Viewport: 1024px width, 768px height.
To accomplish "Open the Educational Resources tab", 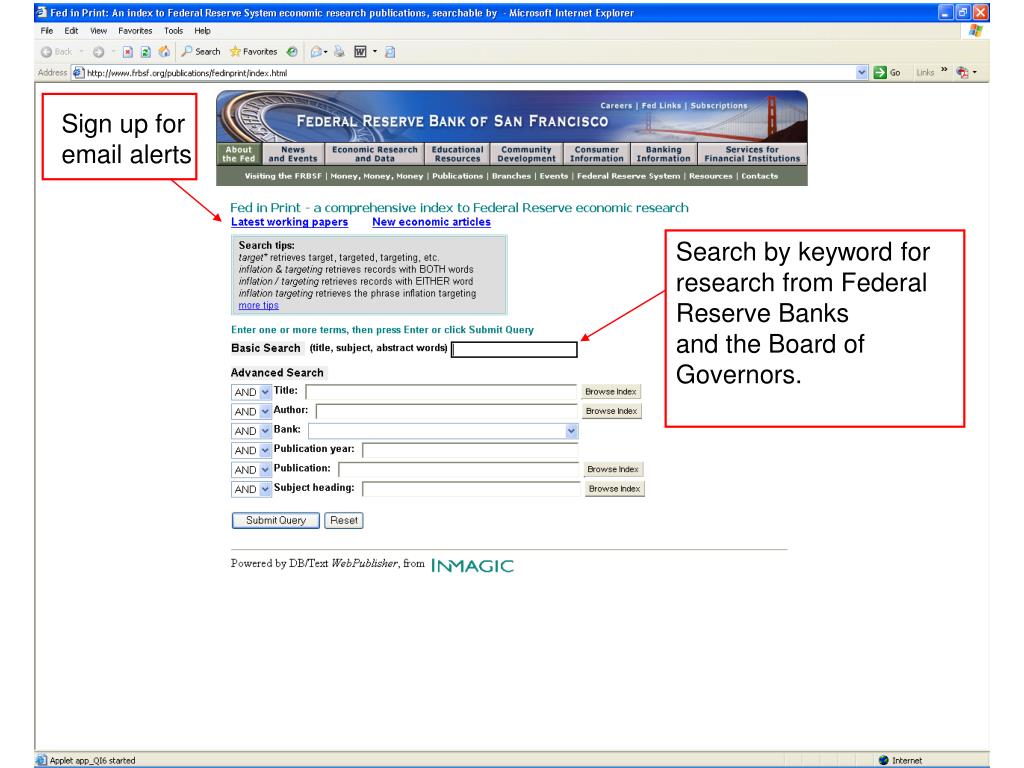I will click(x=458, y=154).
